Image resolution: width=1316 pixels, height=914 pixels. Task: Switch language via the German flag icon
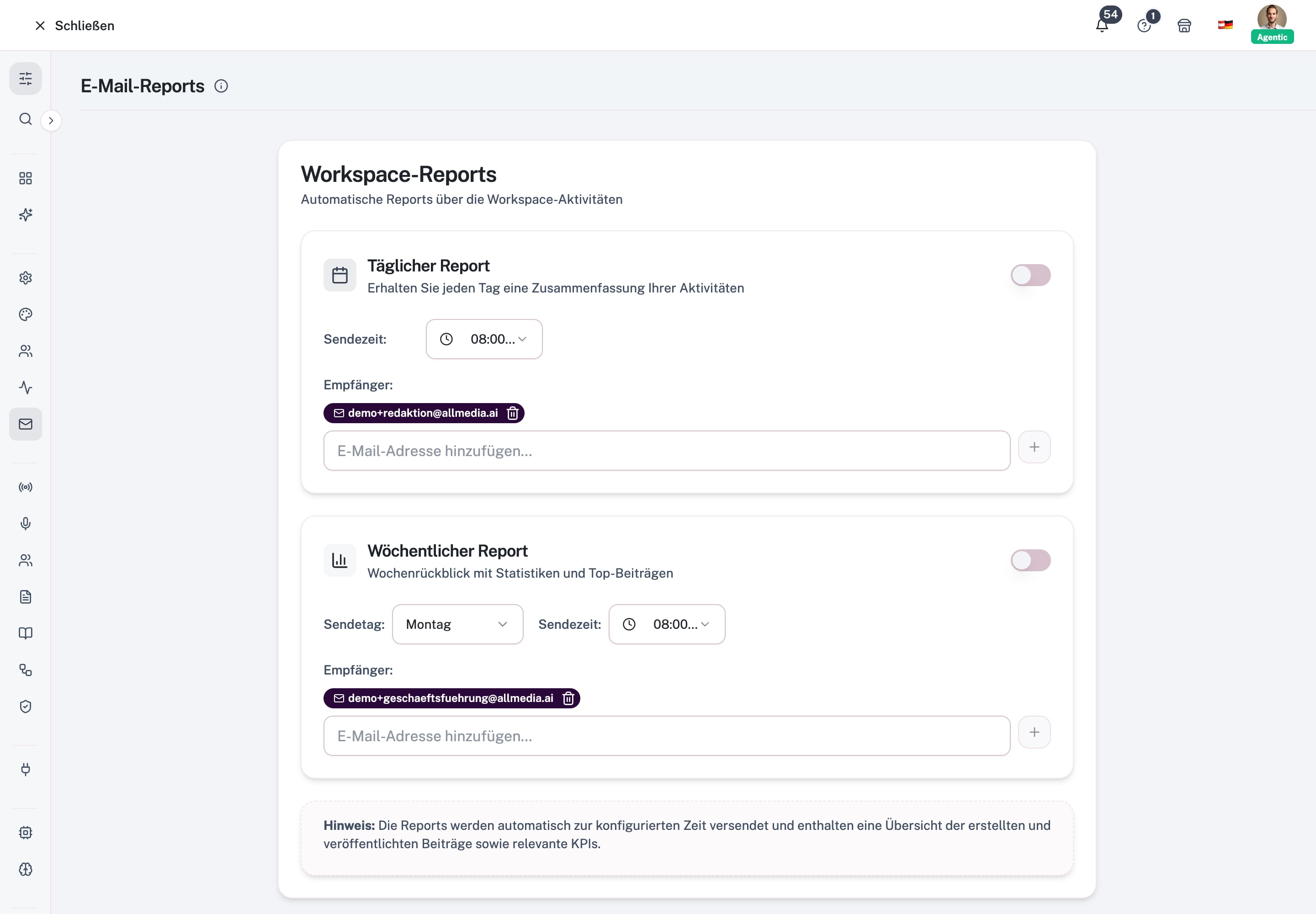(x=1225, y=25)
